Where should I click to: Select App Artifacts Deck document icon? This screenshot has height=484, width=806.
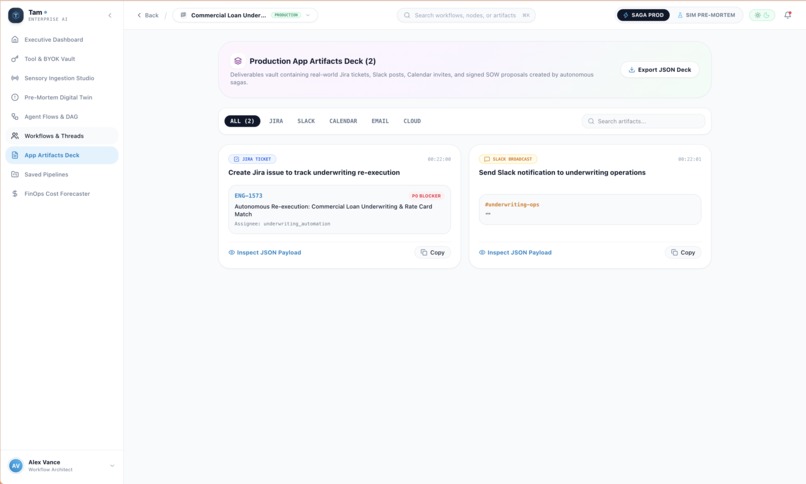tap(15, 155)
